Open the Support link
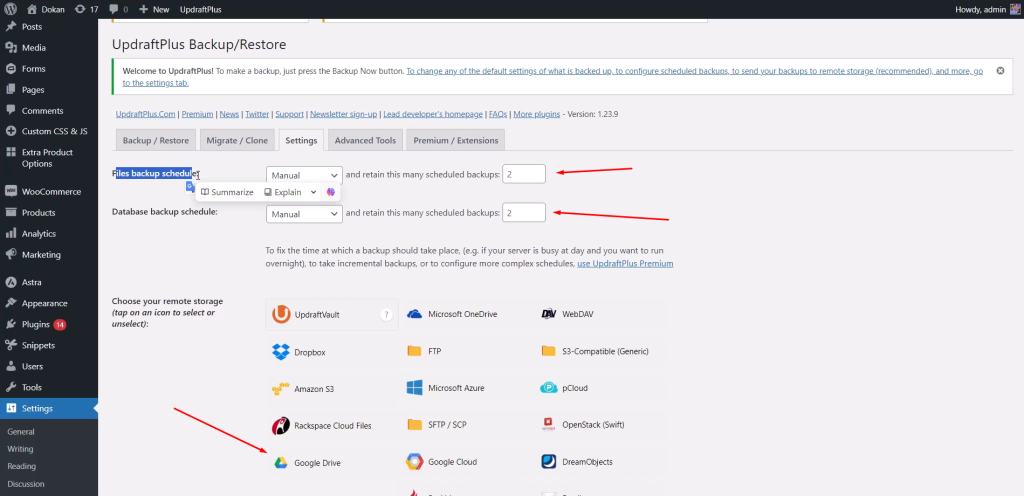This screenshot has height=496, width=1024. (289, 114)
